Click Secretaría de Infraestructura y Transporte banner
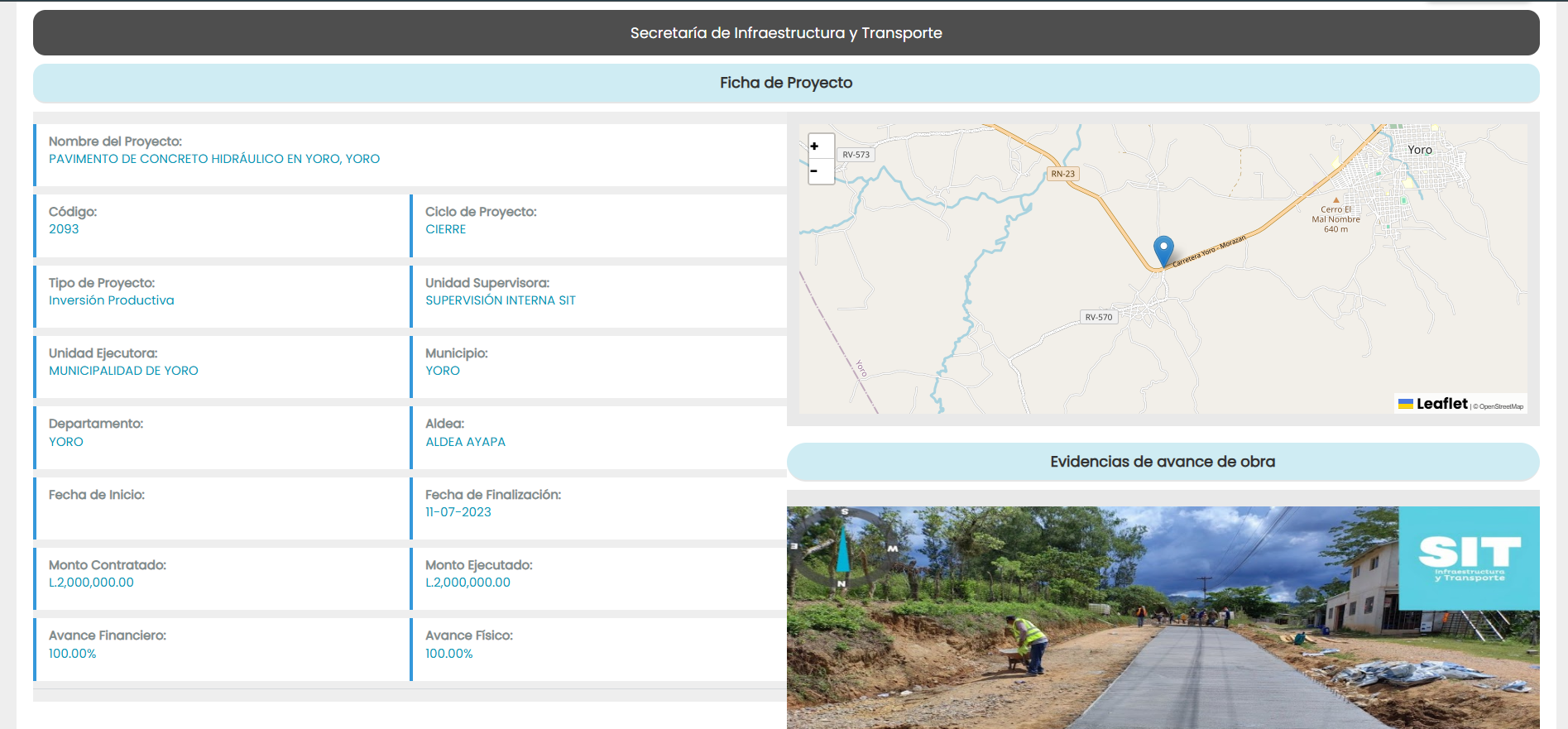The width and height of the screenshot is (1568, 729). pos(785,33)
